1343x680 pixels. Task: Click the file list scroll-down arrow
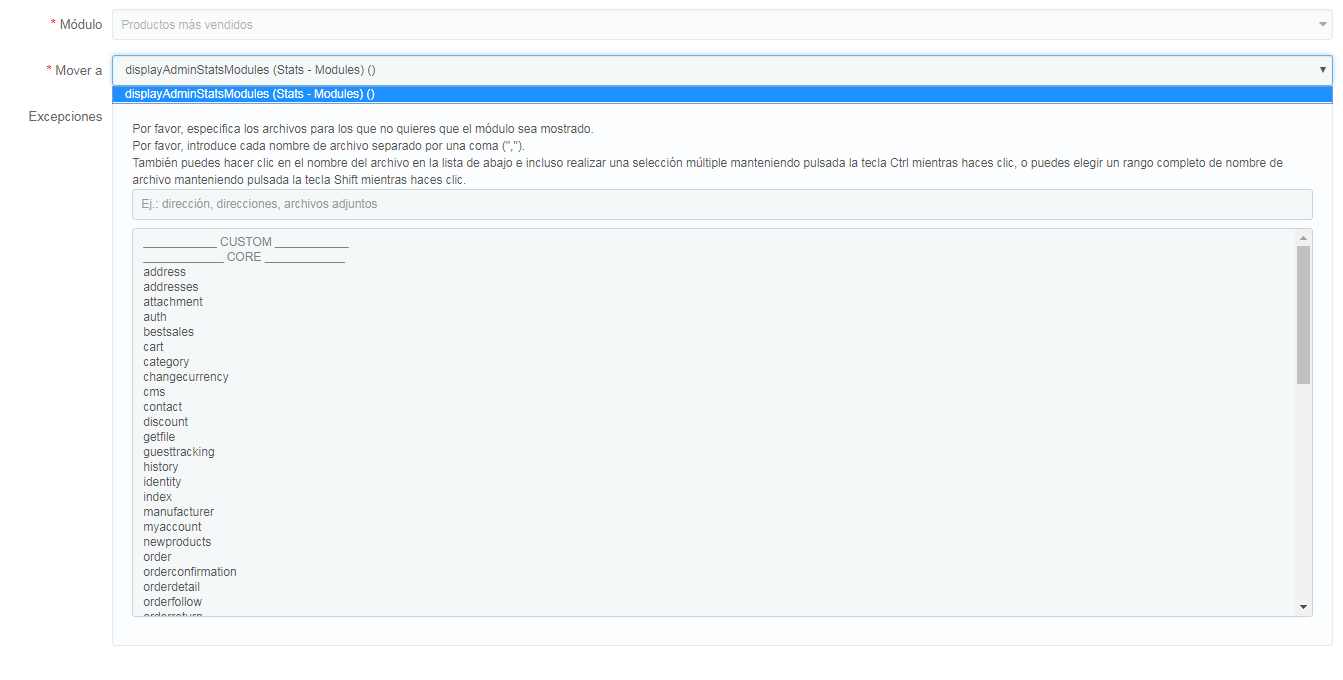[x=1303, y=607]
